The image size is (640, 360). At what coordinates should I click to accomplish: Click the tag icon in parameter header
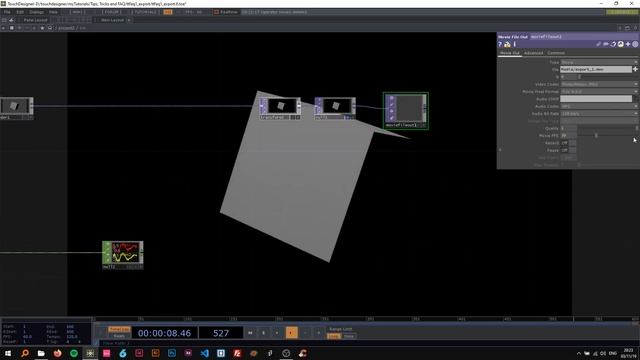pos(606,44)
